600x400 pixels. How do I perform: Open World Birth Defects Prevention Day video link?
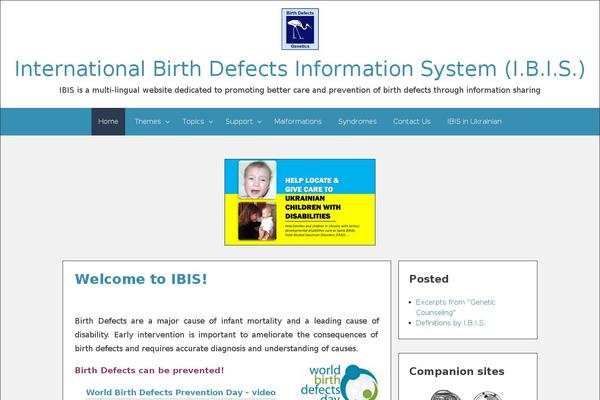tap(181, 392)
